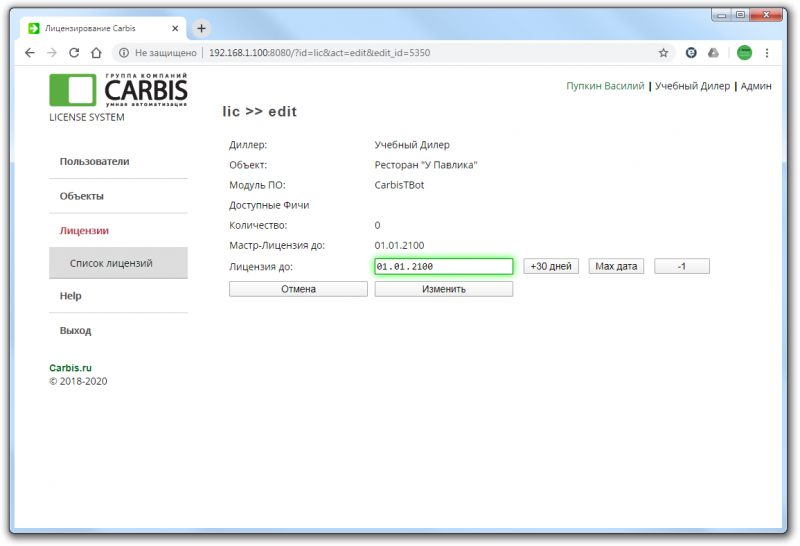Click the green profile avatar icon
Viewport: 800px width, 546px height.
coord(744,52)
